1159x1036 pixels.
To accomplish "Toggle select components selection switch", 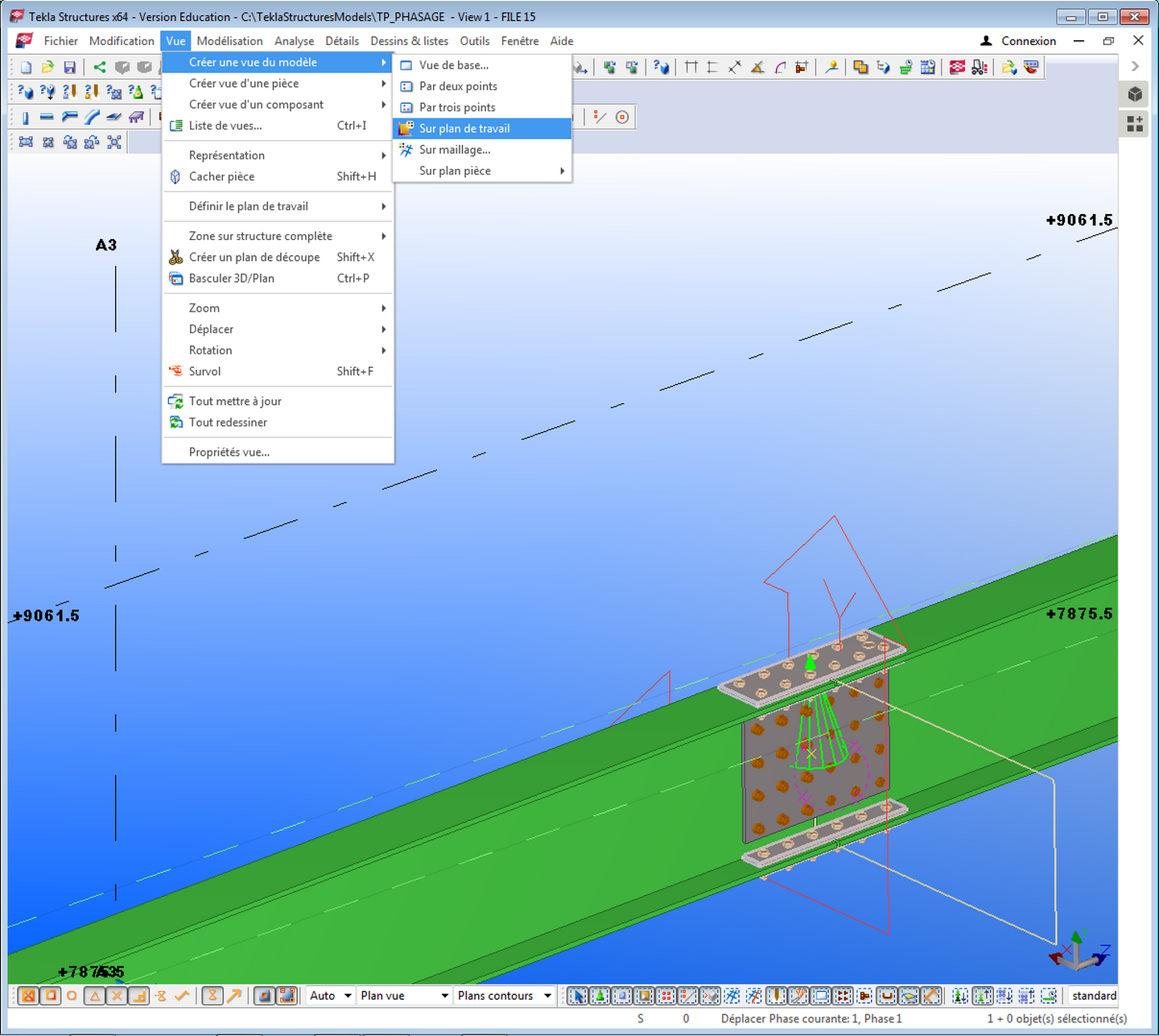I will click(x=600, y=996).
